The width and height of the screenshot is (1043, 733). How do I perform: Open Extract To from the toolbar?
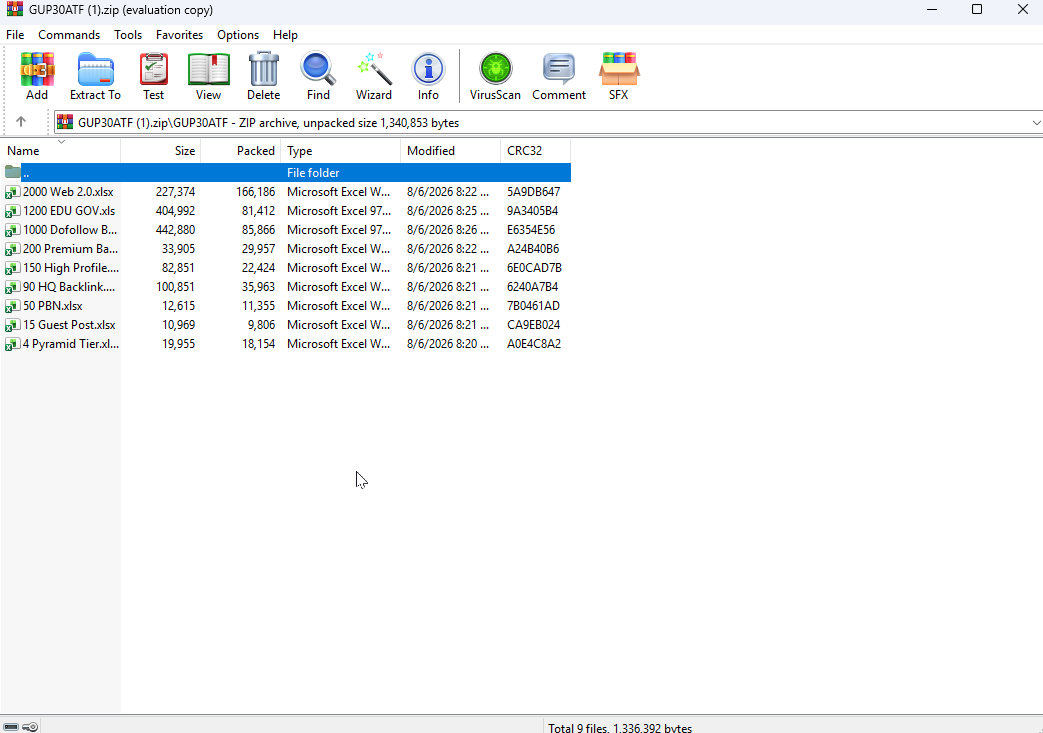click(x=95, y=76)
